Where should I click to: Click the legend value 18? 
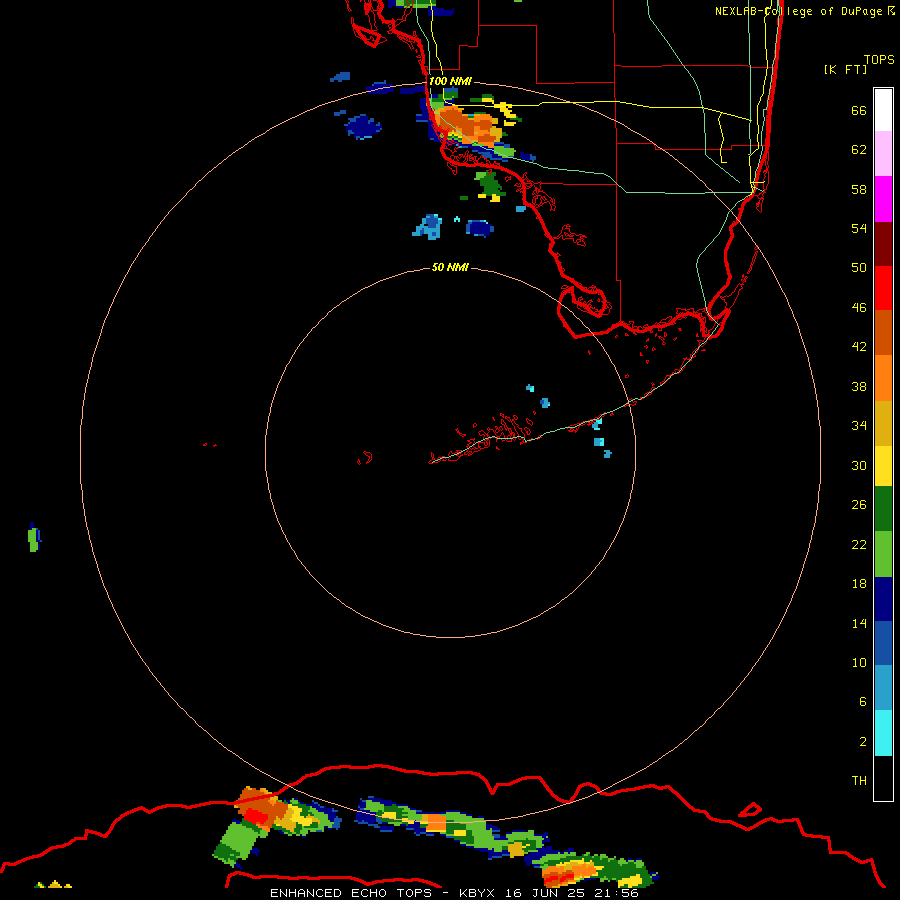(859, 584)
